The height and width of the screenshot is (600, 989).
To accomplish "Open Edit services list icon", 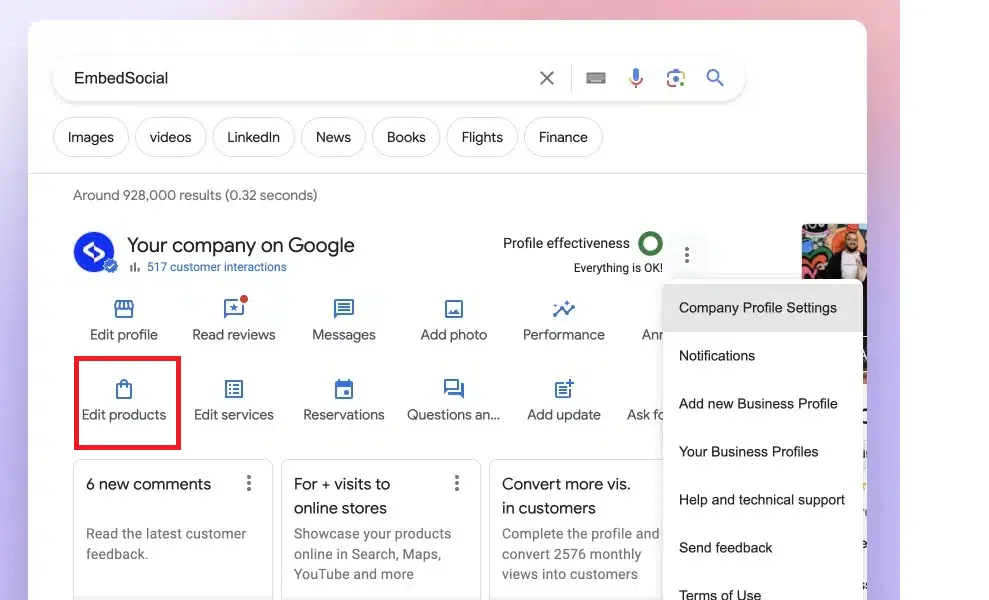I will [234, 389].
